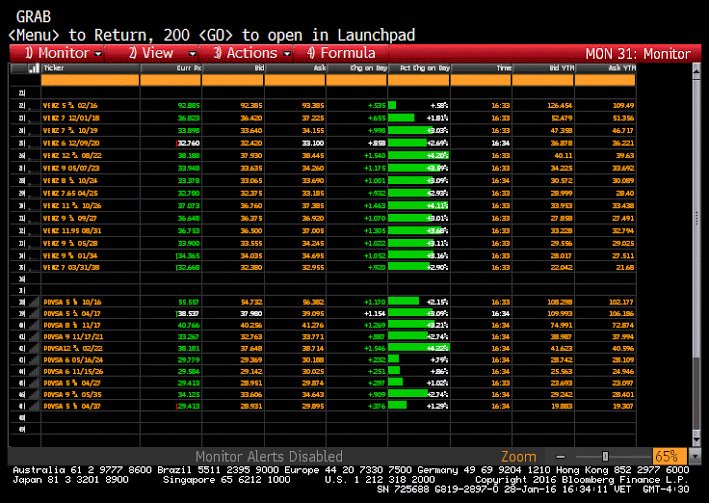Click the orange filter field under Ticker
The height and width of the screenshot is (503, 709).
90,81
